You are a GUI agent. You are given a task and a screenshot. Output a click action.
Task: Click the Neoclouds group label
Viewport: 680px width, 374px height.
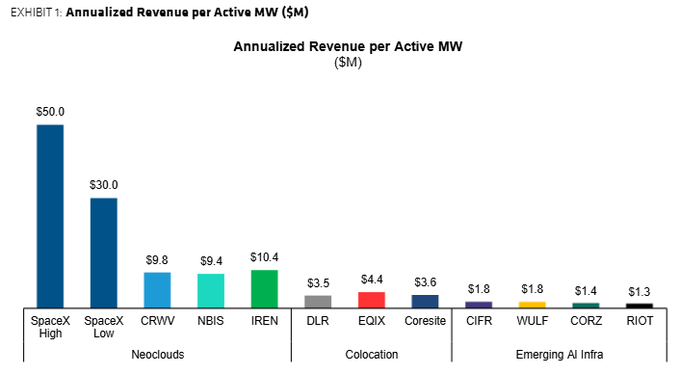coord(158,355)
